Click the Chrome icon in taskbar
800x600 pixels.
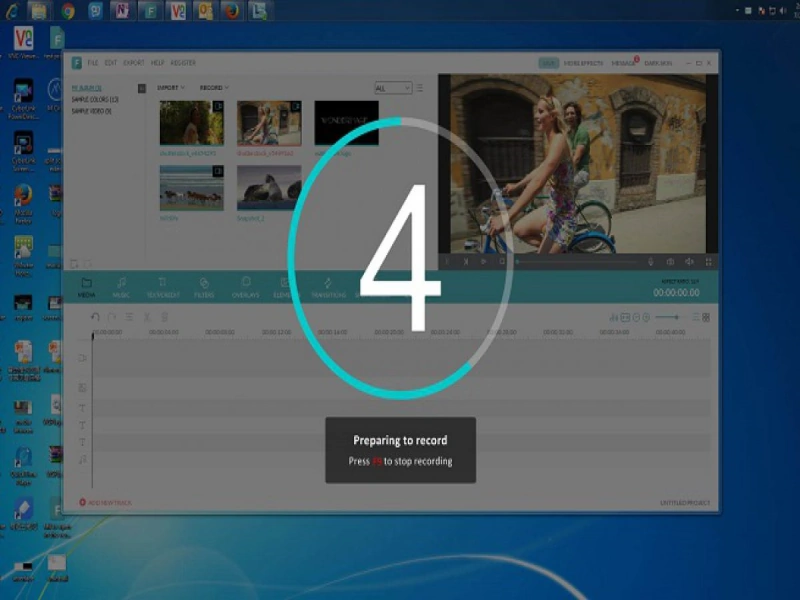click(67, 11)
